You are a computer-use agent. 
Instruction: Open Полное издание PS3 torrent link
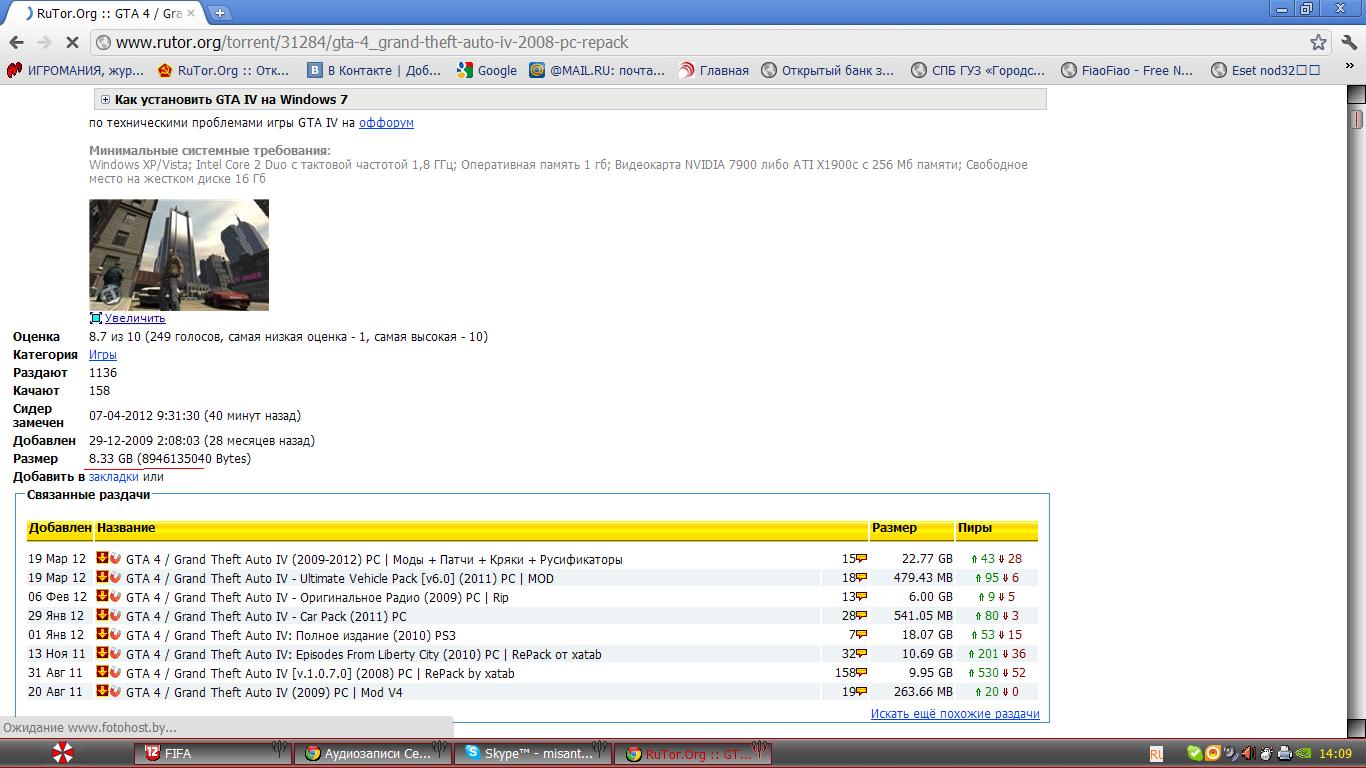291,635
